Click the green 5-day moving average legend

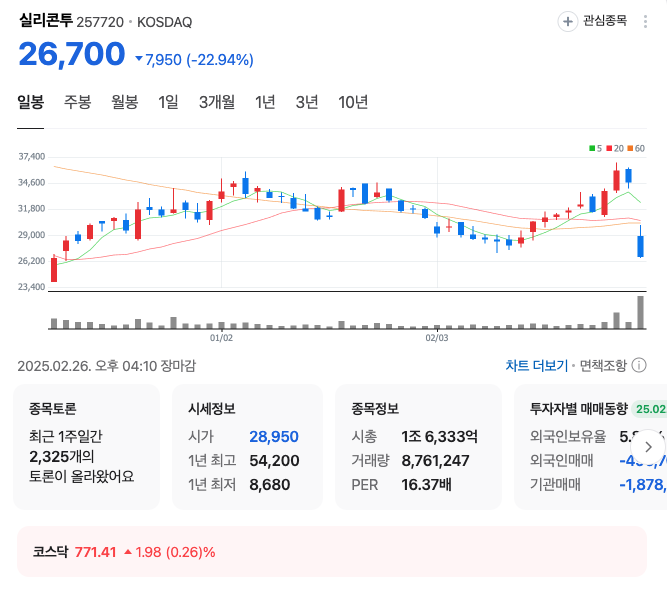596,148
